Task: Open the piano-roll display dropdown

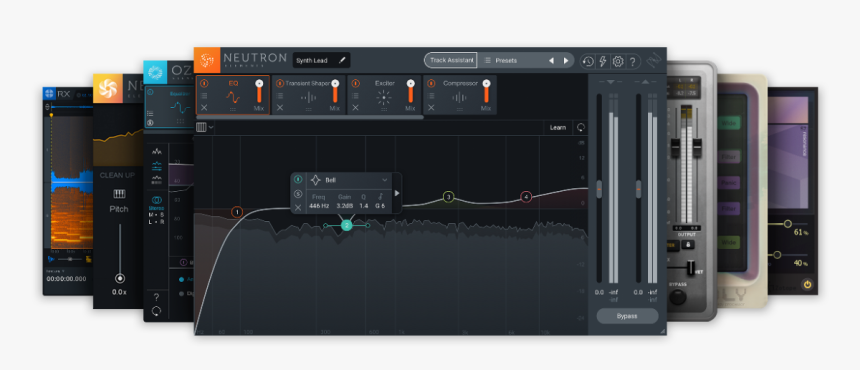Action: pyautogui.click(x=205, y=127)
